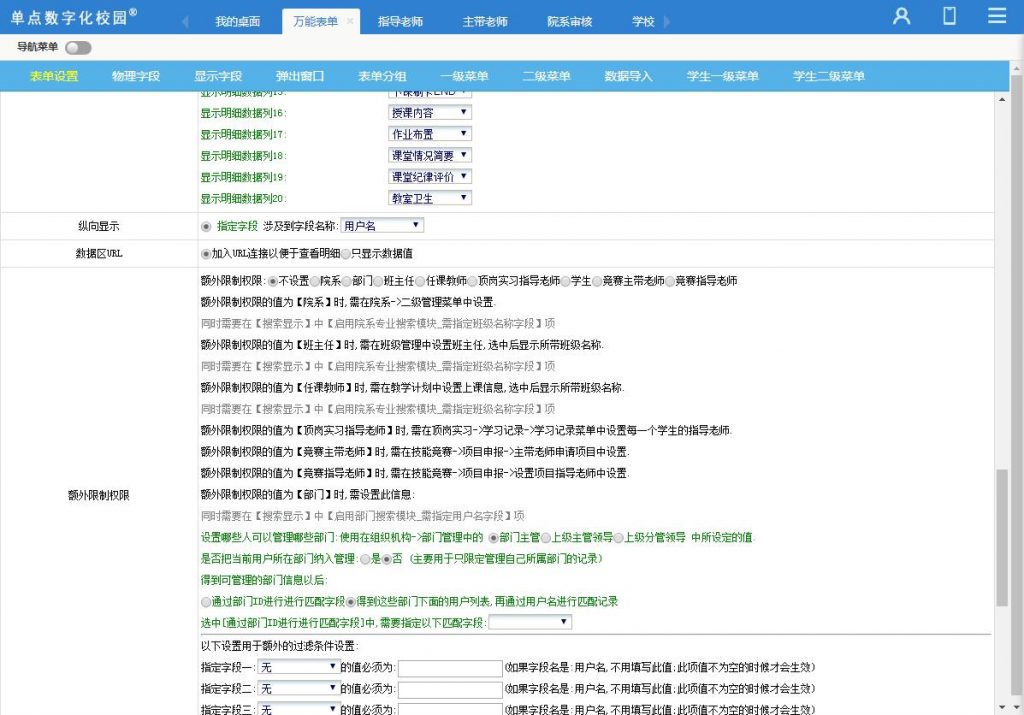Select 通过部门ID进行匹配字段 radio
The image size is (1024, 715).
point(206,602)
